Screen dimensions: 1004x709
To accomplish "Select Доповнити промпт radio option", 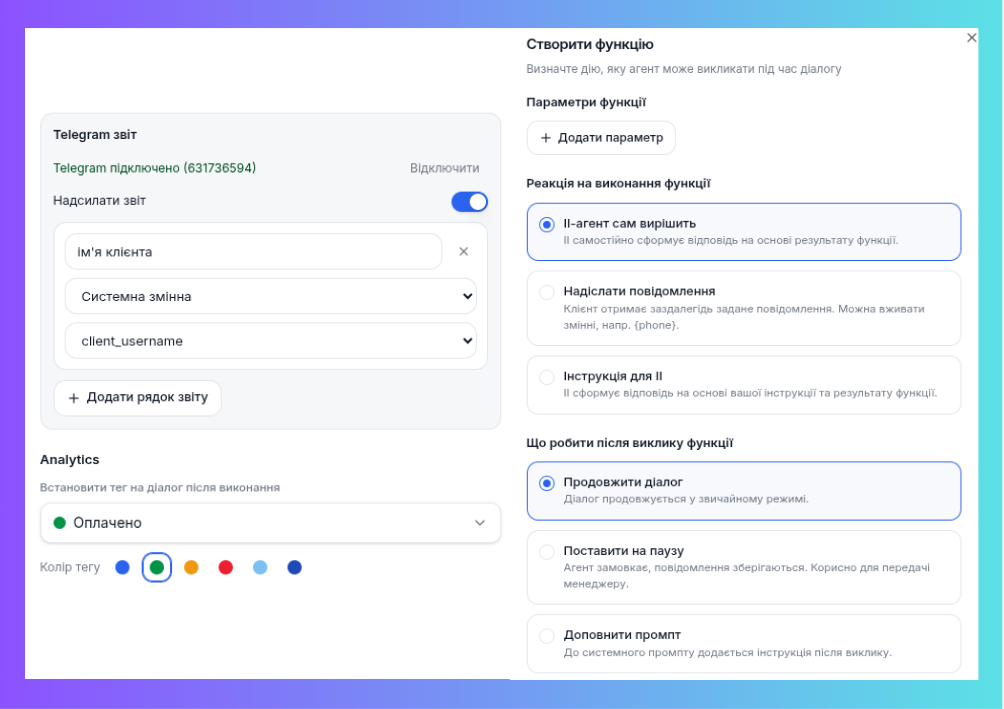I will point(744,644).
